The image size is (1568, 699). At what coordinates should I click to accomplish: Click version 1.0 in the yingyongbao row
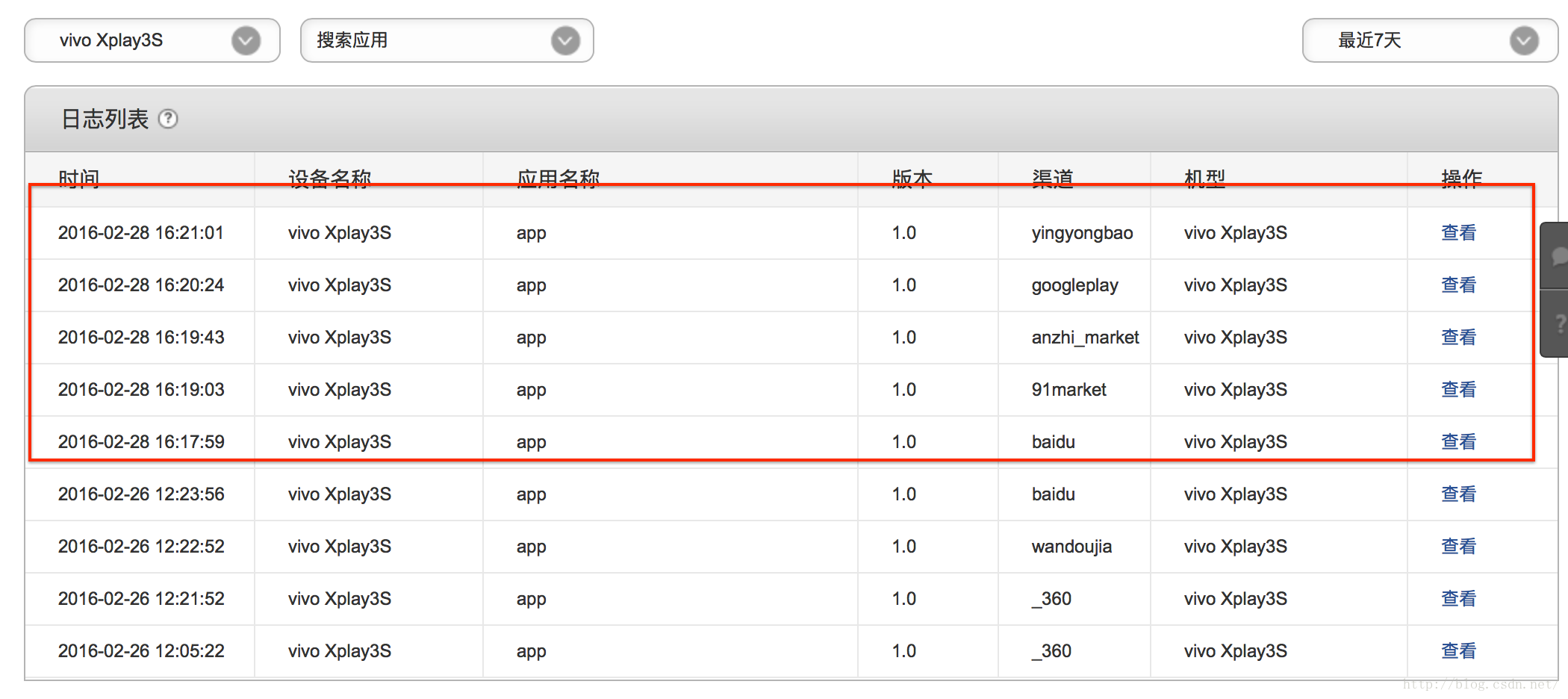tap(904, 233)
